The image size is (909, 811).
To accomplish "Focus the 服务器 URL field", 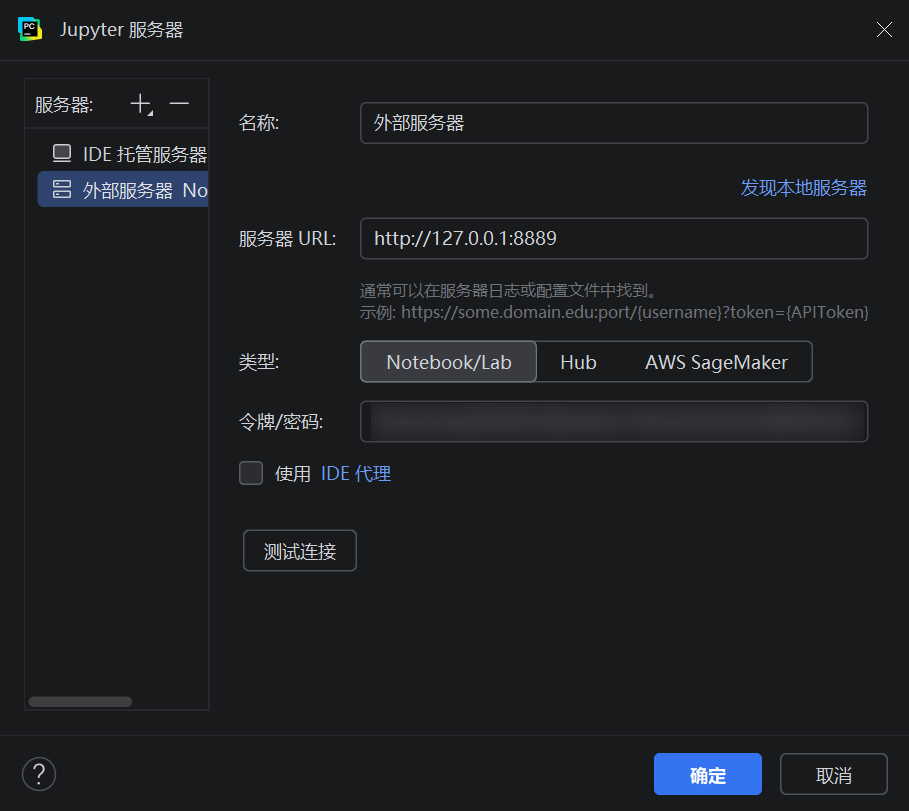I will click(614, 238).
